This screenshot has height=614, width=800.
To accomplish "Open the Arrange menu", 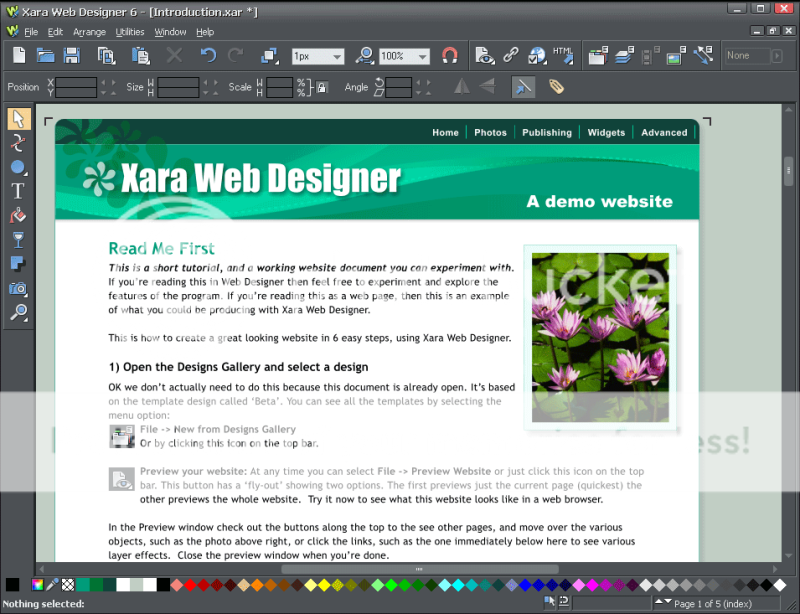I will (89, 32).
